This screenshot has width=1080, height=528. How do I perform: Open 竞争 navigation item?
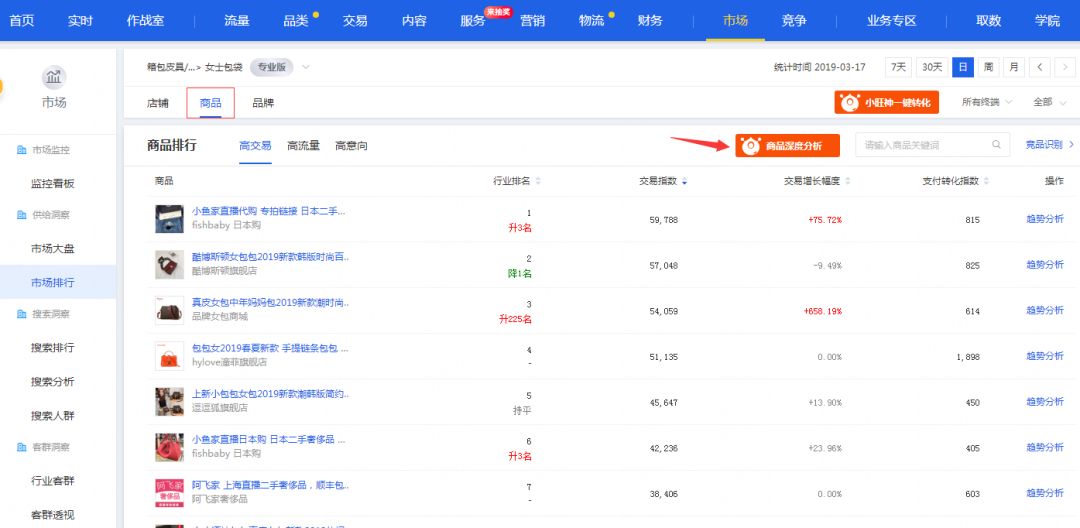[x=794, y=20]
